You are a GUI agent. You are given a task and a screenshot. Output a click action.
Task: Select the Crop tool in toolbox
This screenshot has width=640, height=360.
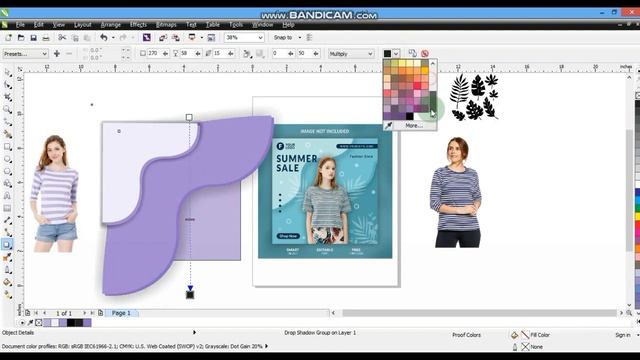pyautogui.click(x=7, y=97)
